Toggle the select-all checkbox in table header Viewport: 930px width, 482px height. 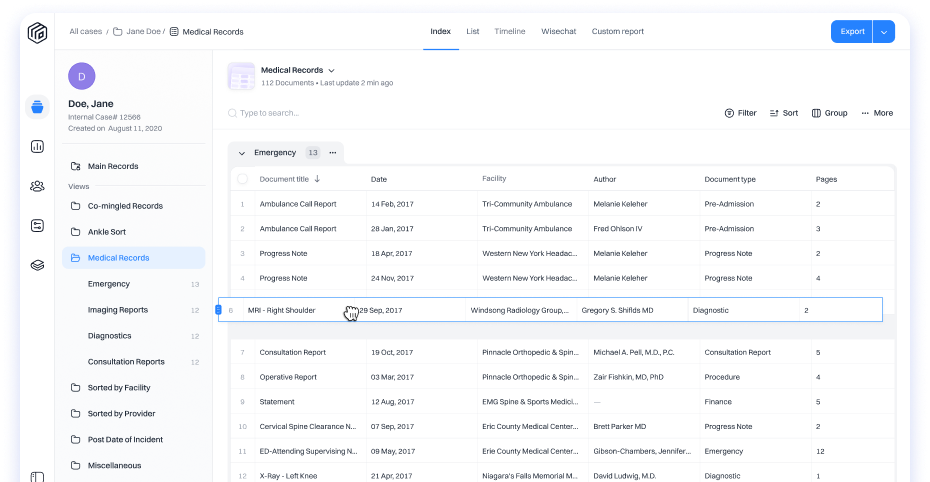tap(242, 178)
